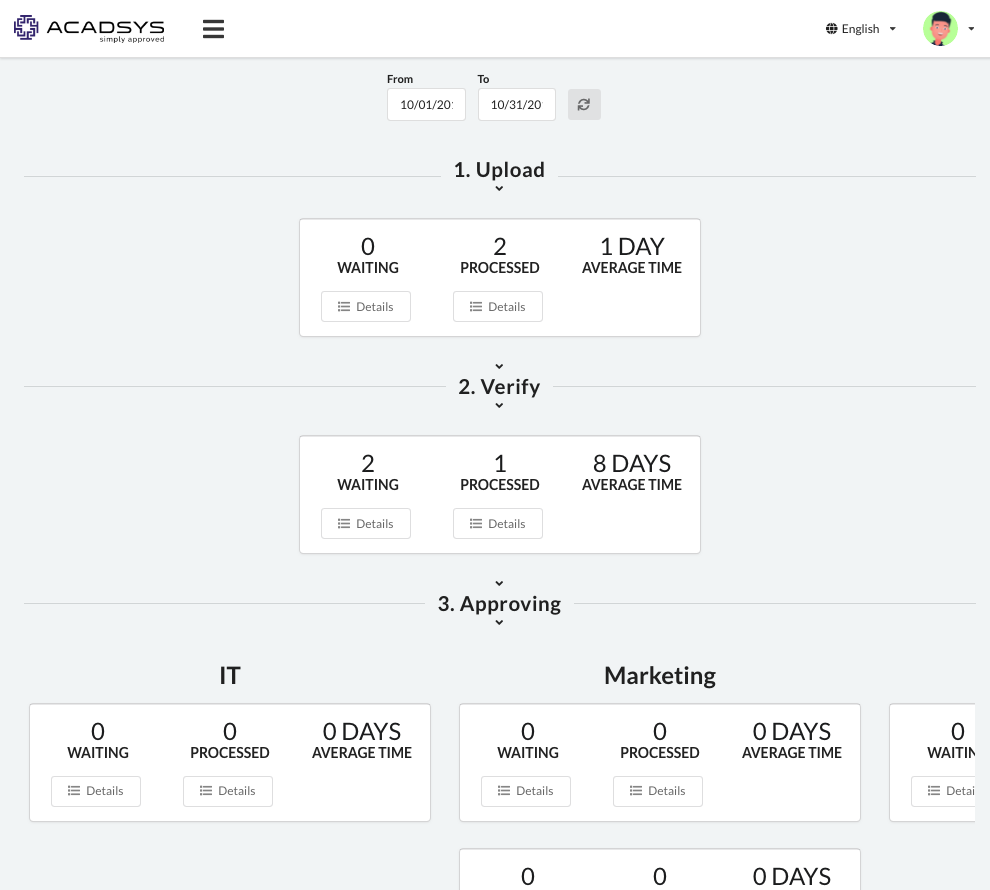This screenshot has width=990, height=890.
Task: Expand the caret beside the user avatar
Action: click(971, 28)
